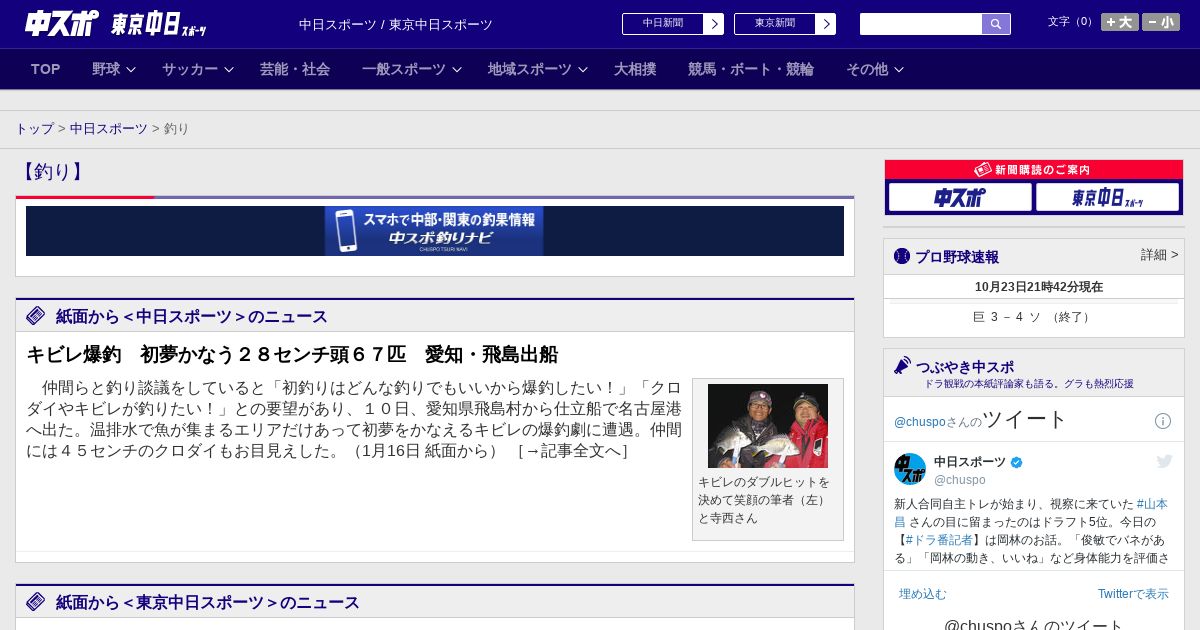This screenshot has width=1200, height=630.
Task: Click the search magnifier button
Action: (996, 24)
